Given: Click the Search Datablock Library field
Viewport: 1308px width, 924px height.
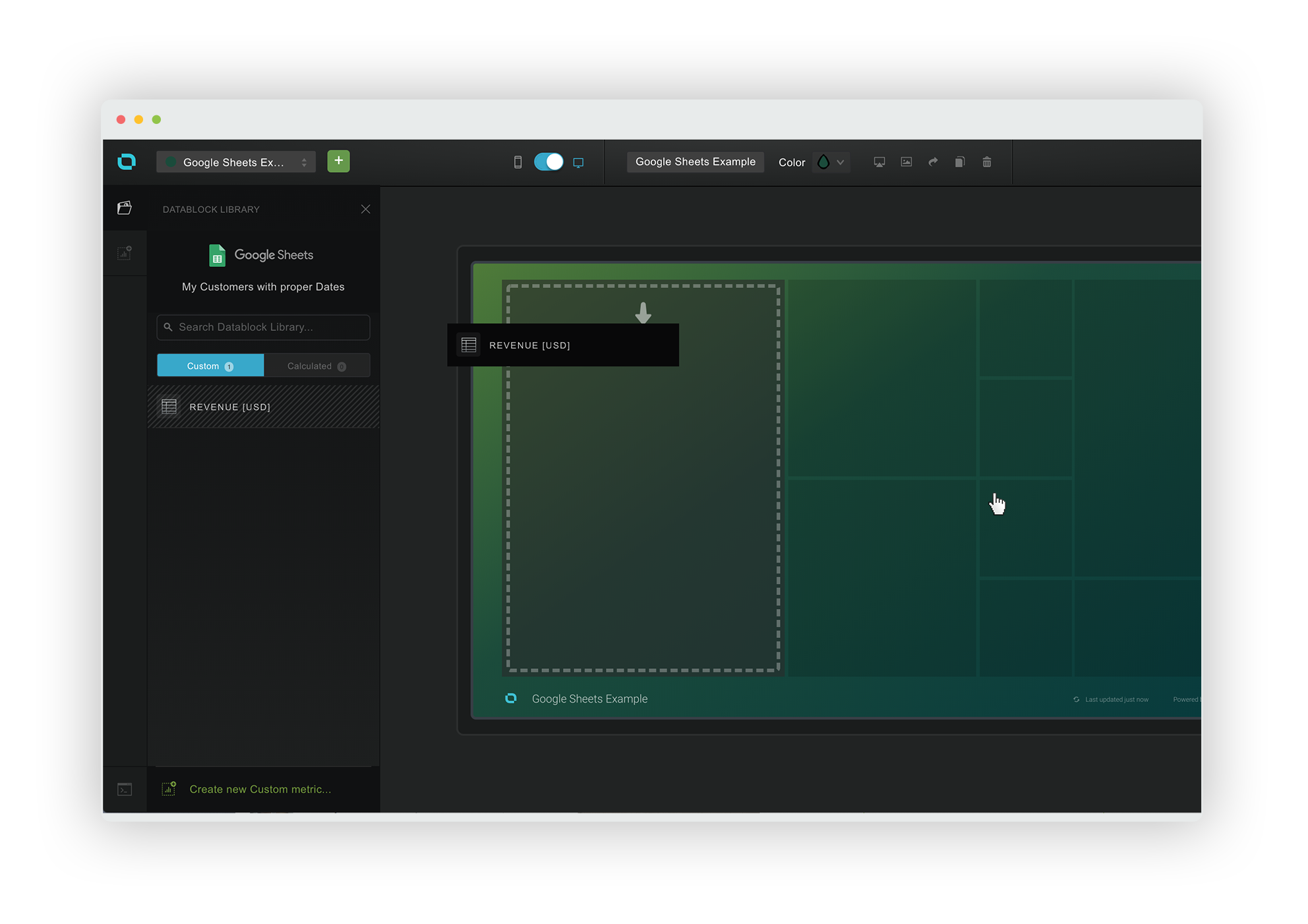Looking at the screenshot, I should (x=263, y=328).
